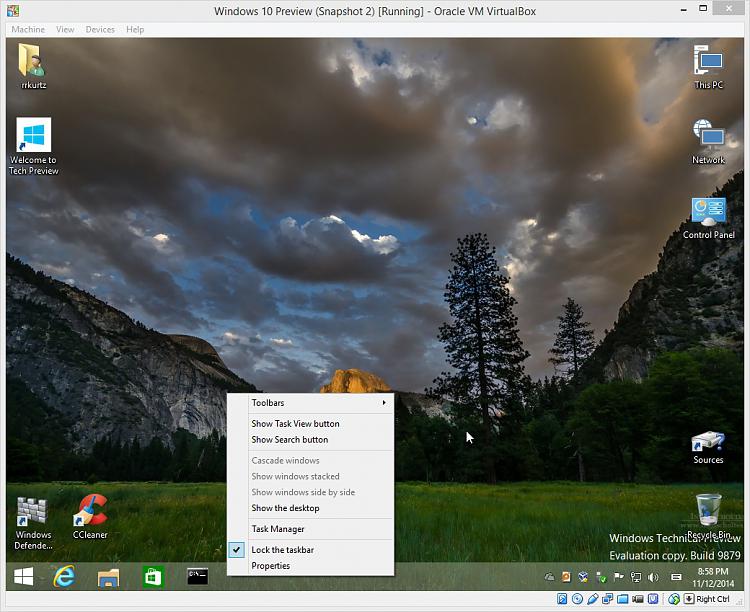Image resolution: width=750 pixels, height=612 pixels.
Task: Click the Right Ctrl host key label
Action: pos(713,599)
